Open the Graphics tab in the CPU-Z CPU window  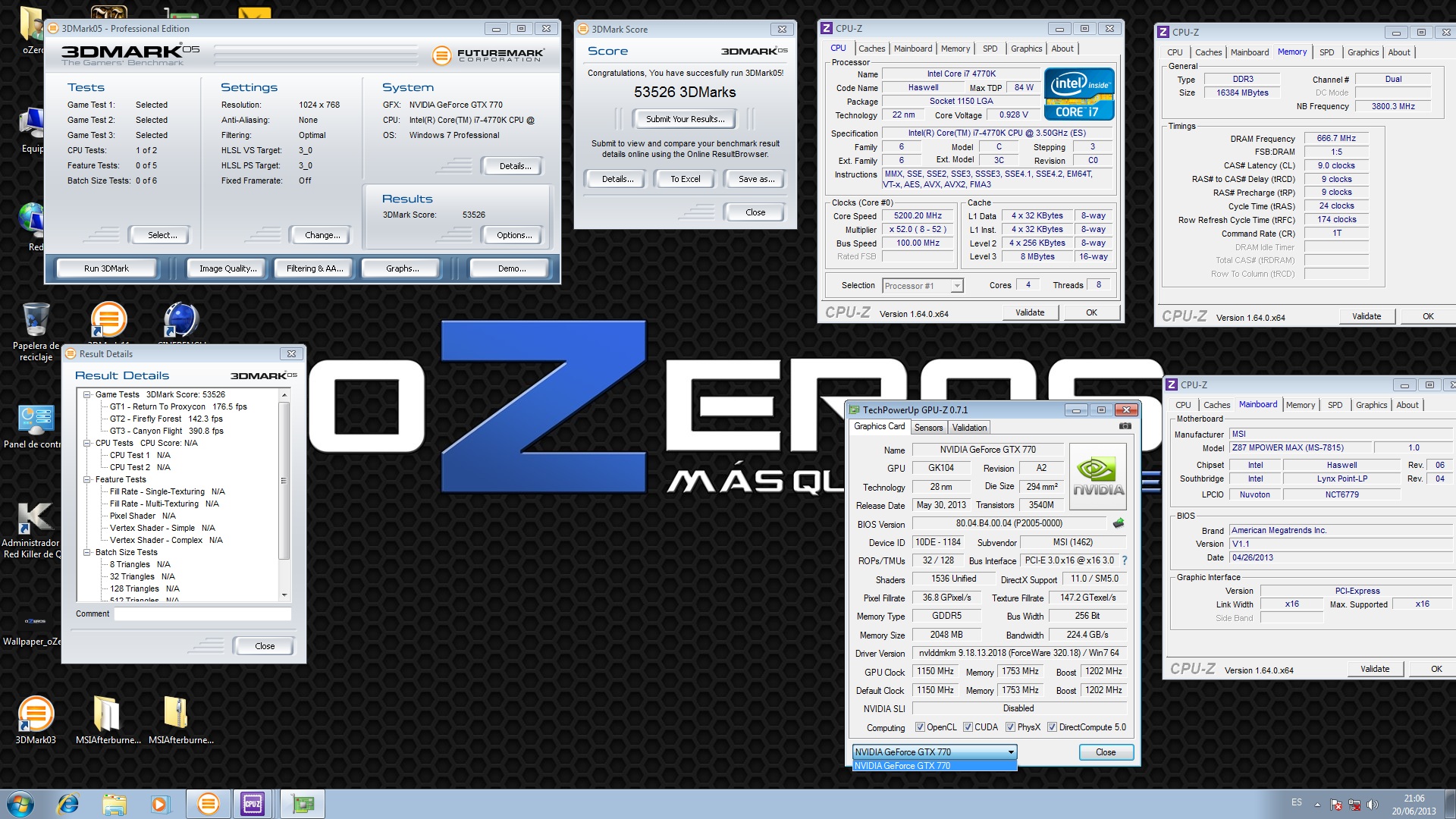(1026, 49)
